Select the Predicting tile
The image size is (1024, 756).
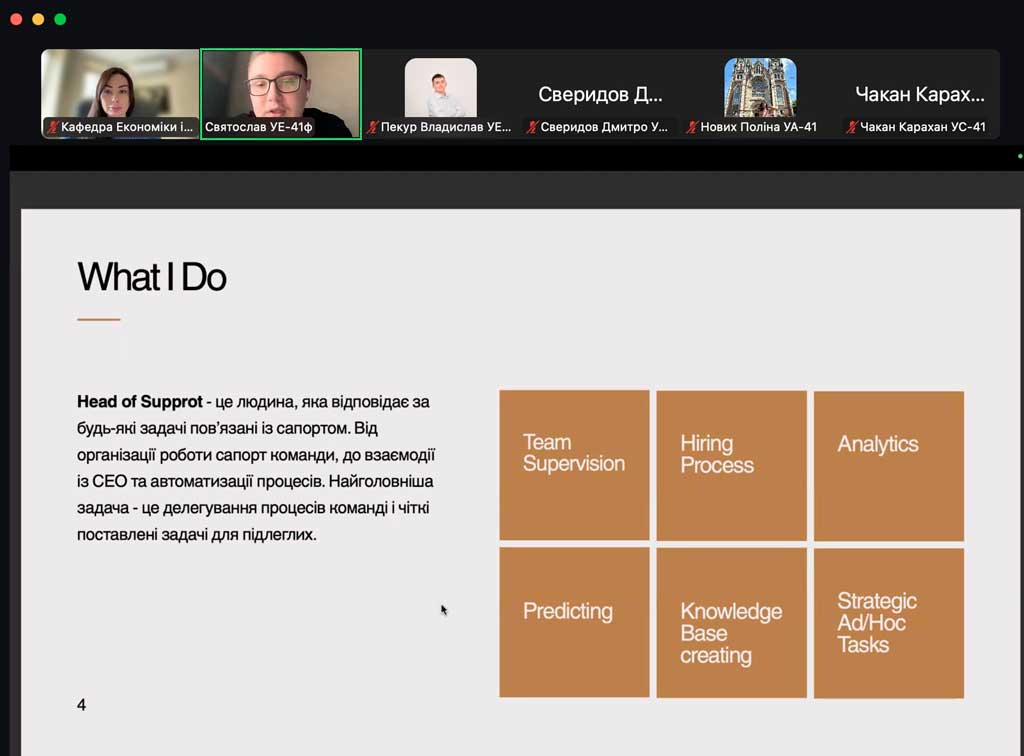pos(574,622)
